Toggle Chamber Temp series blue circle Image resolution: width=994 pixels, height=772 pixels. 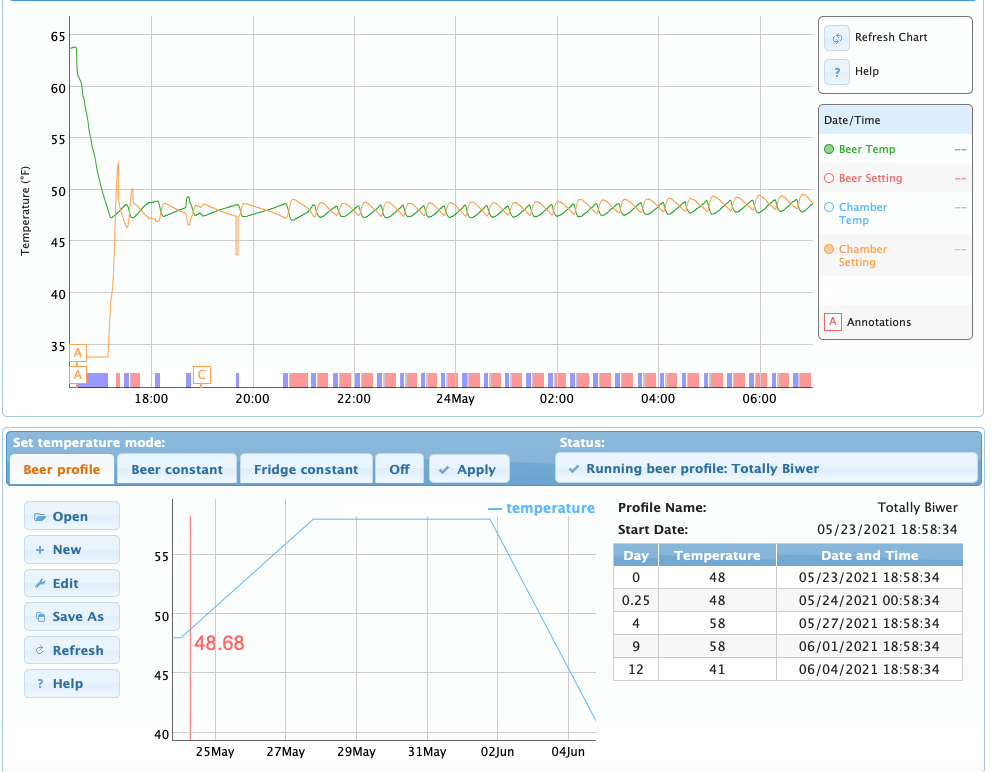829,207
